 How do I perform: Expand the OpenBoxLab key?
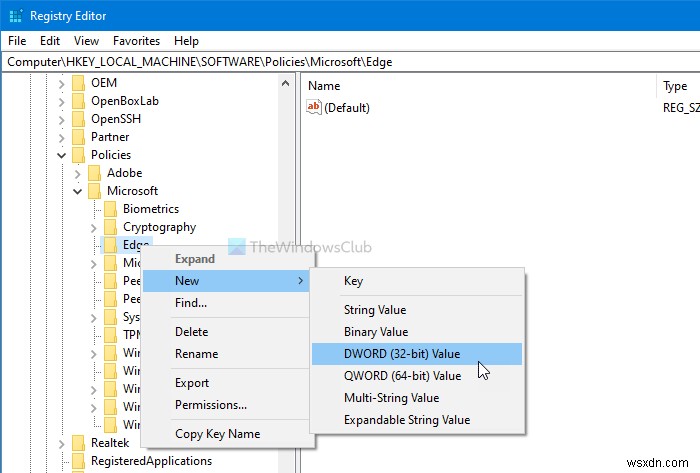point(62,102)
